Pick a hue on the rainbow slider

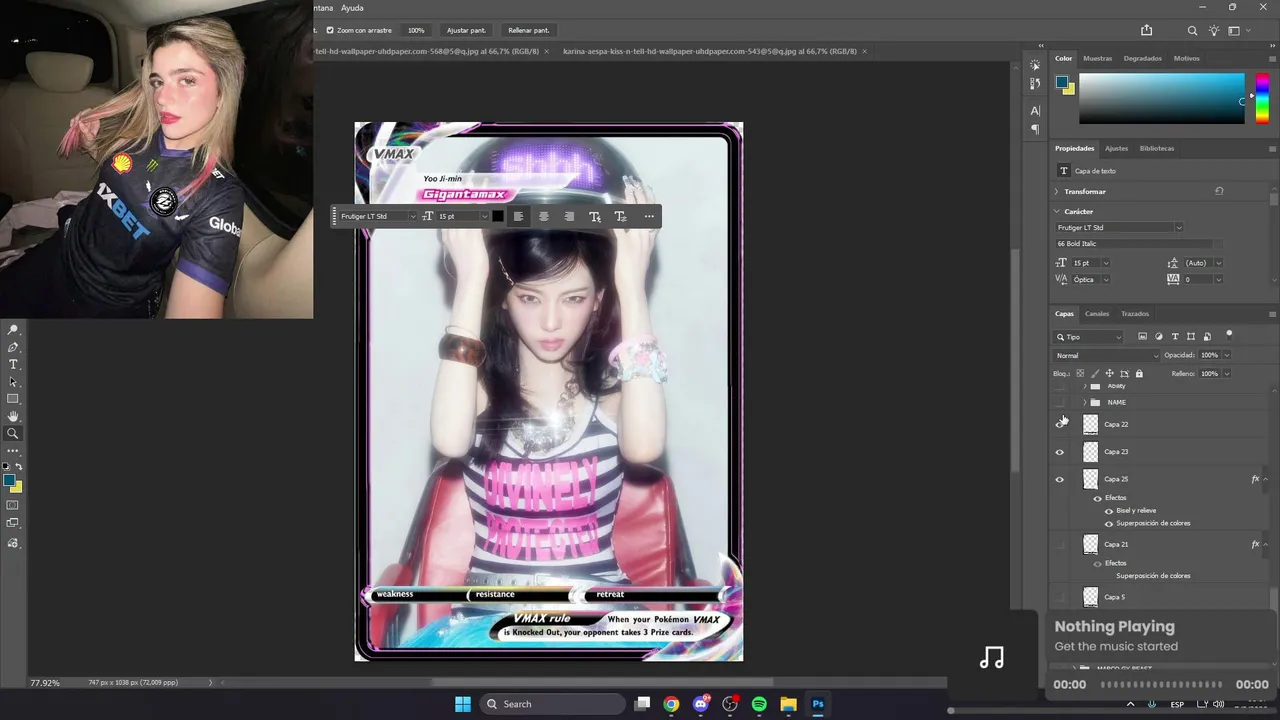1262,98
